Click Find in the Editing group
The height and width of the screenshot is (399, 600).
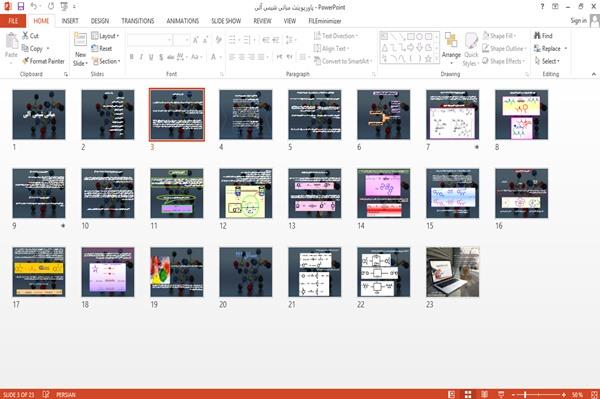click(543, 36)
